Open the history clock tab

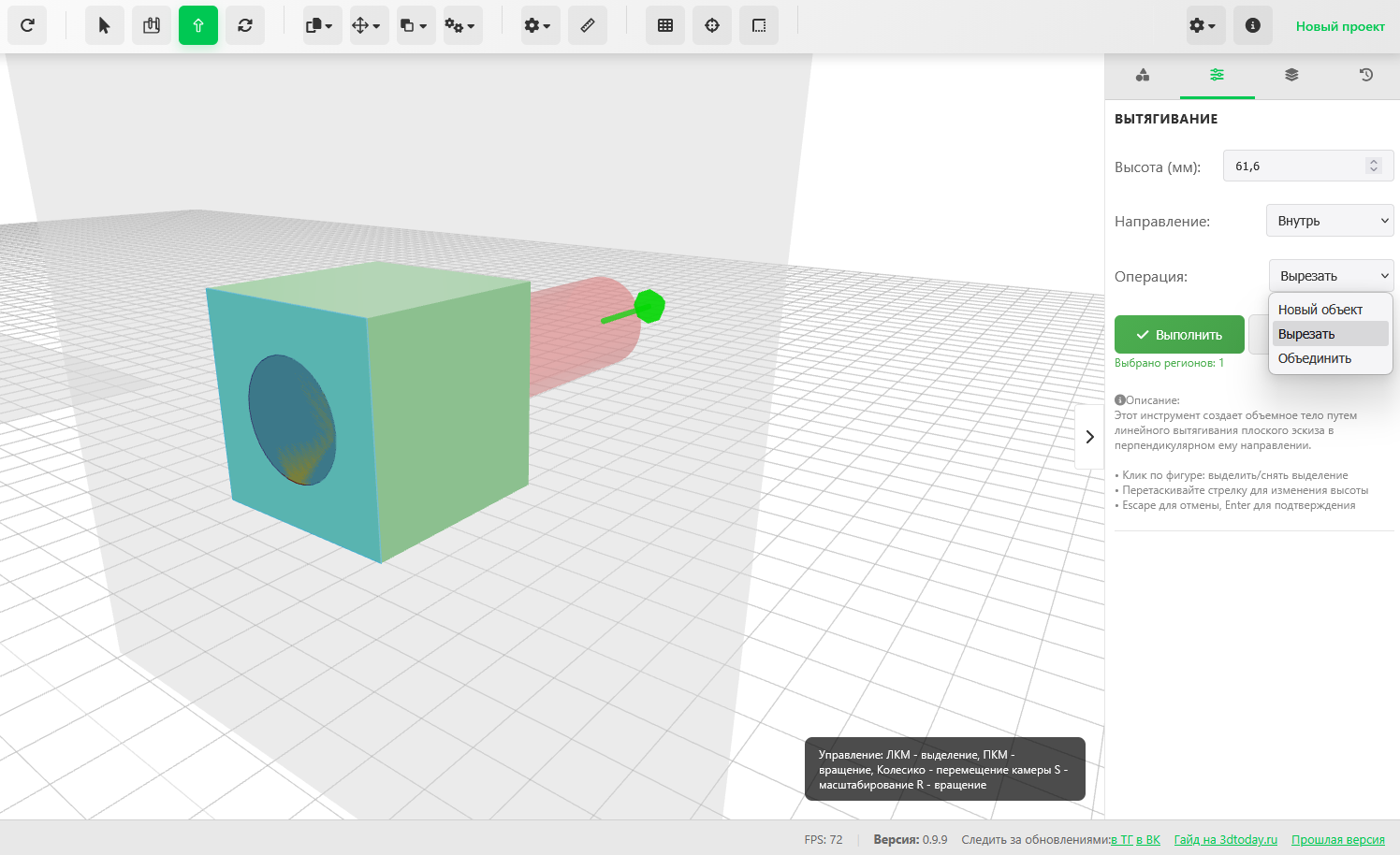coord(1366,75)
